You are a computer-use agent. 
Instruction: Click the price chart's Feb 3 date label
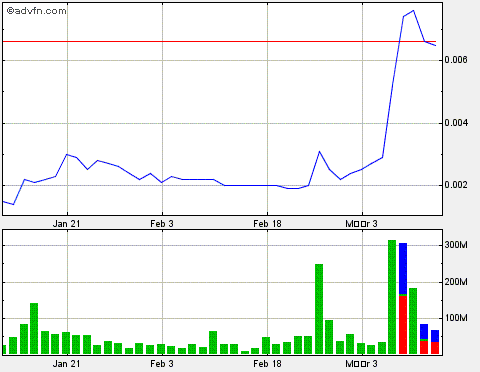(162, 223)
